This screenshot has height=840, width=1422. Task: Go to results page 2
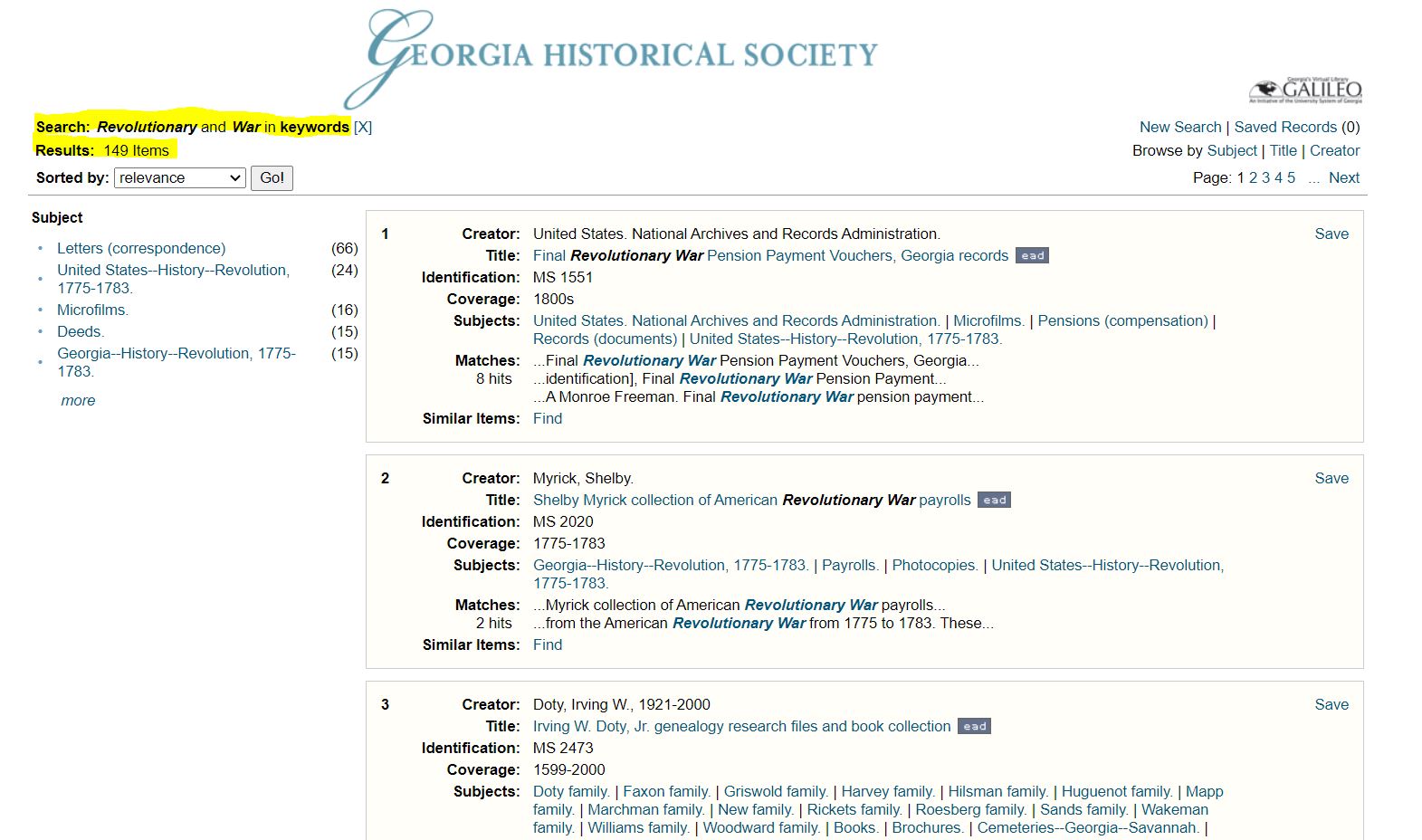point(1254,177)
